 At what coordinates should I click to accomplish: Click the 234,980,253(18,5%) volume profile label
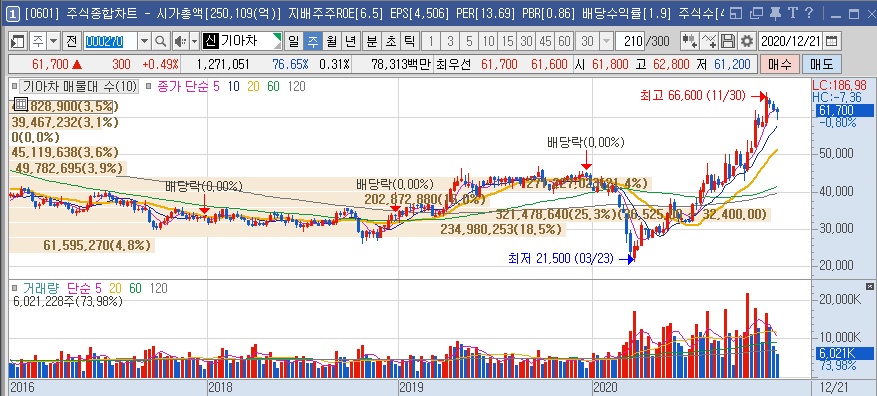point(501,229)
